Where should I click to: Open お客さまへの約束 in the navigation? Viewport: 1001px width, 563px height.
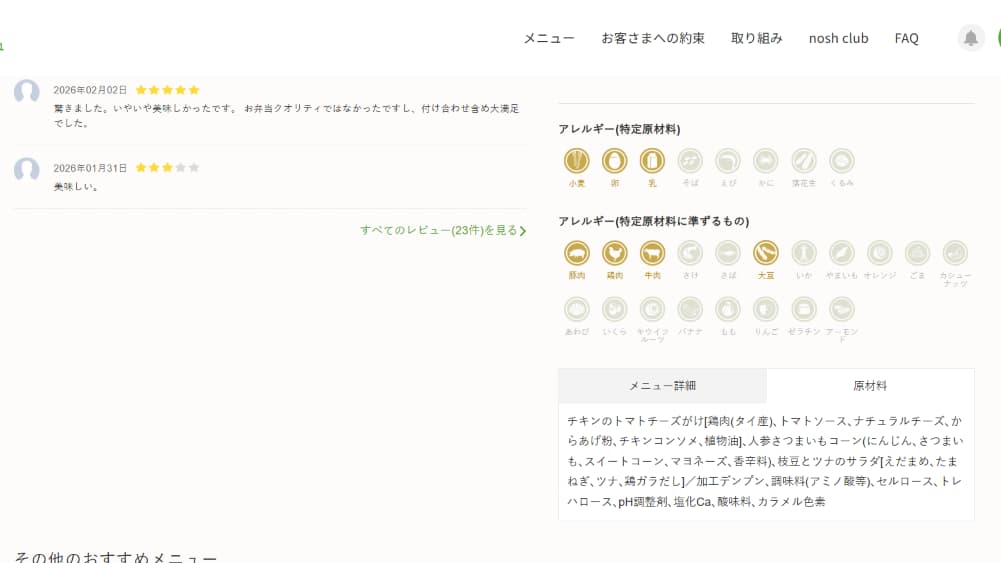point(652,38)
